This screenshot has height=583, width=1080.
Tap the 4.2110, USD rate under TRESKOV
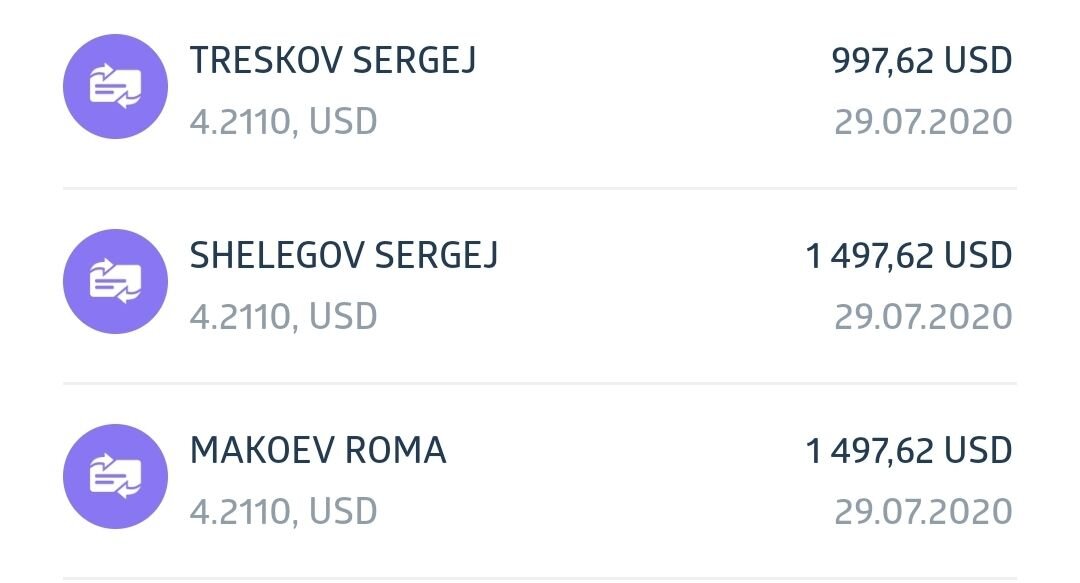coord(283,122)
